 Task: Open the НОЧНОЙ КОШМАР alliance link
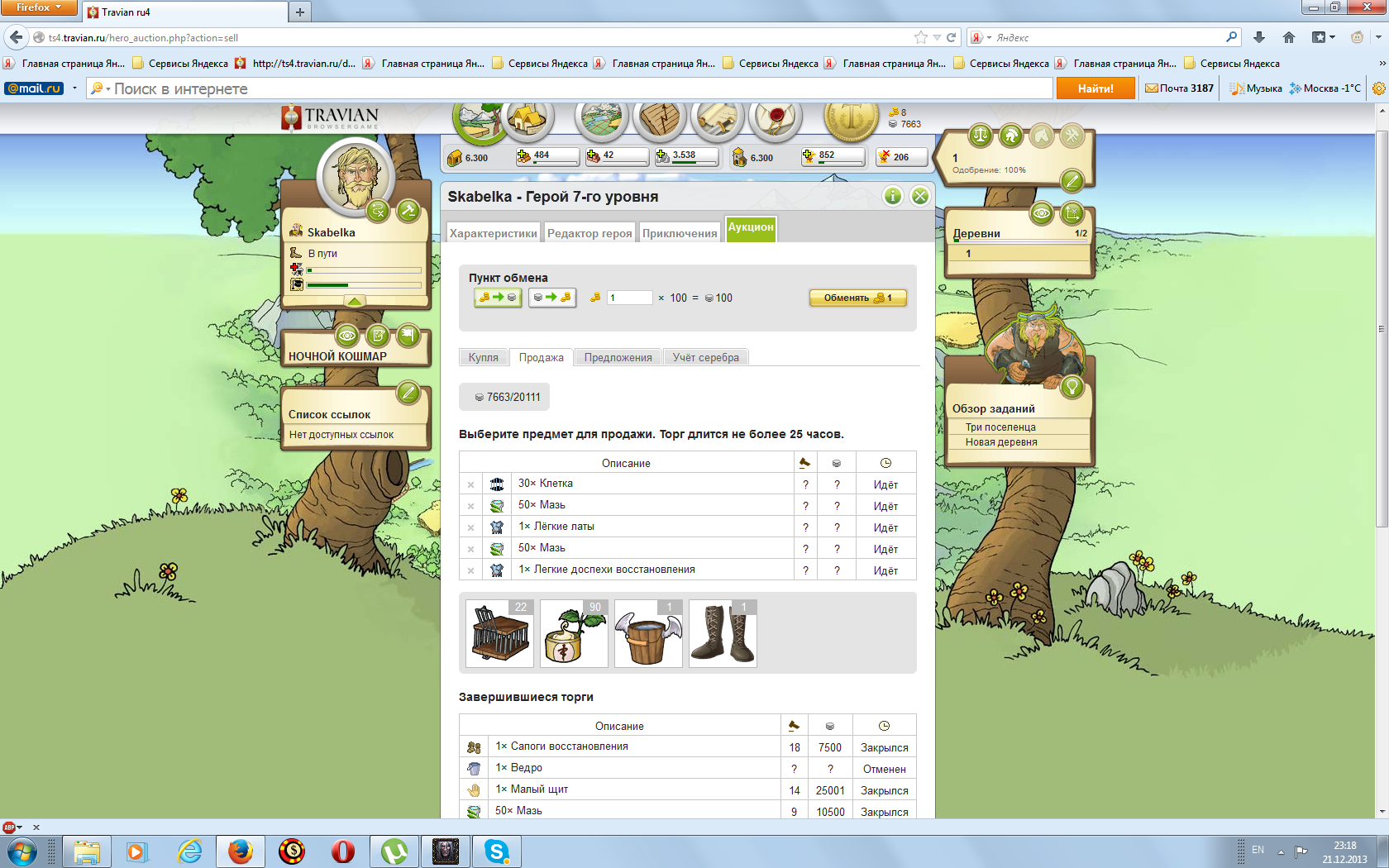(x=337, y=356)
